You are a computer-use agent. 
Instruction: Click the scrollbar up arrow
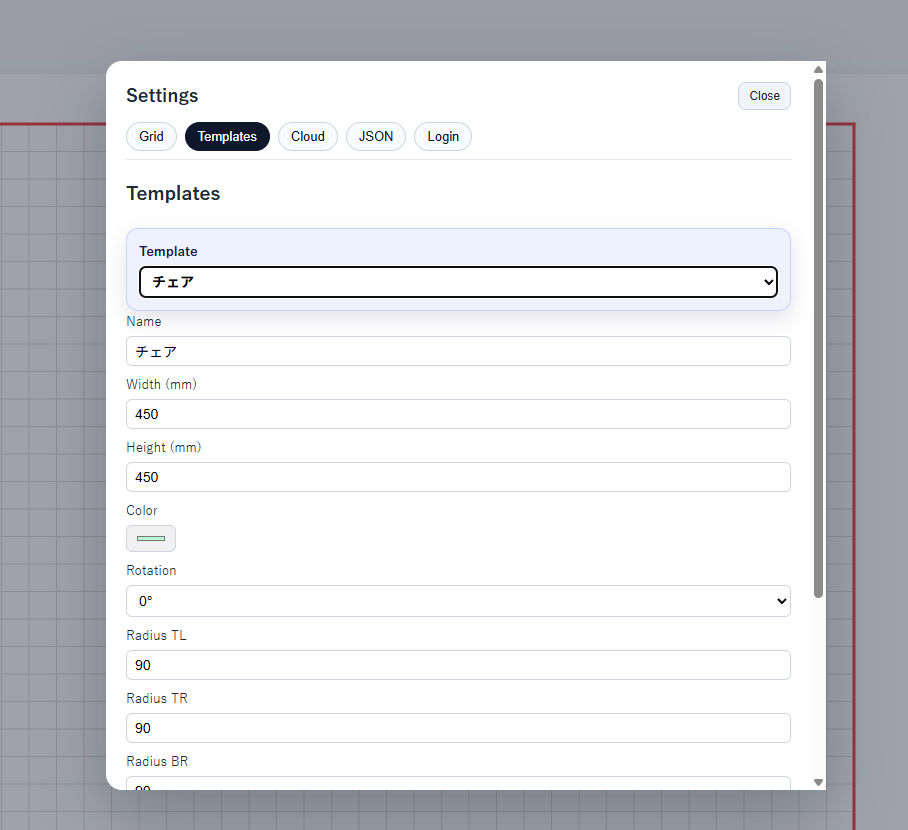point(818,70)
